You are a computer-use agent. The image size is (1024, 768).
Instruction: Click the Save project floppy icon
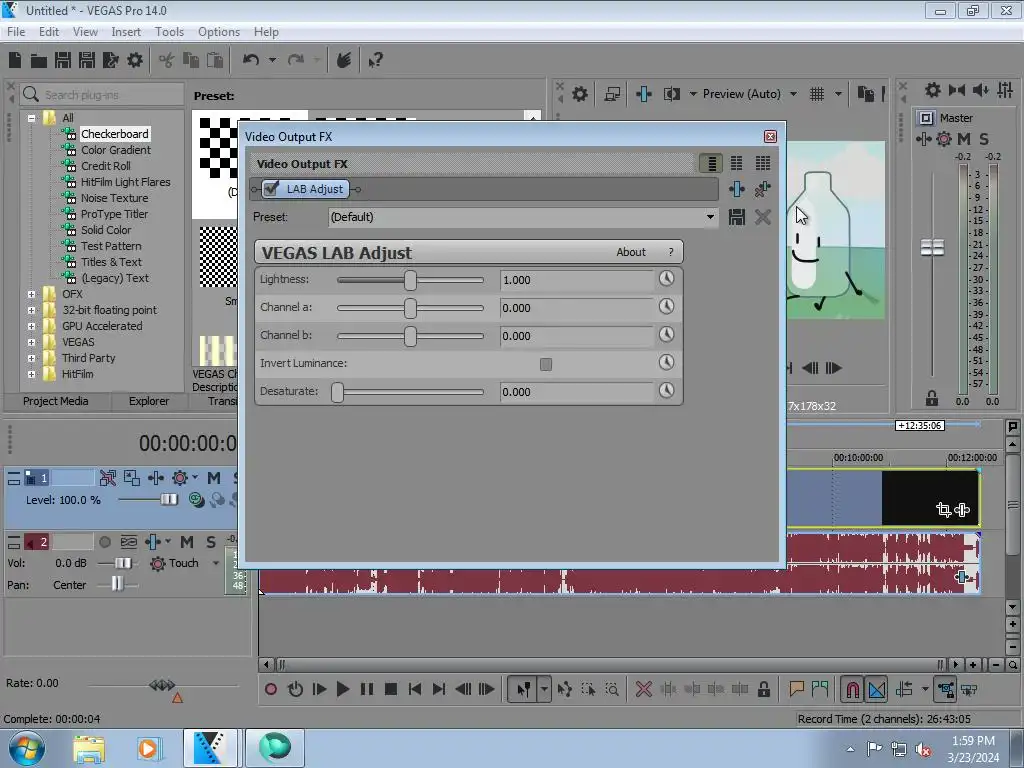pyautogui.click(x=63, y=60)
